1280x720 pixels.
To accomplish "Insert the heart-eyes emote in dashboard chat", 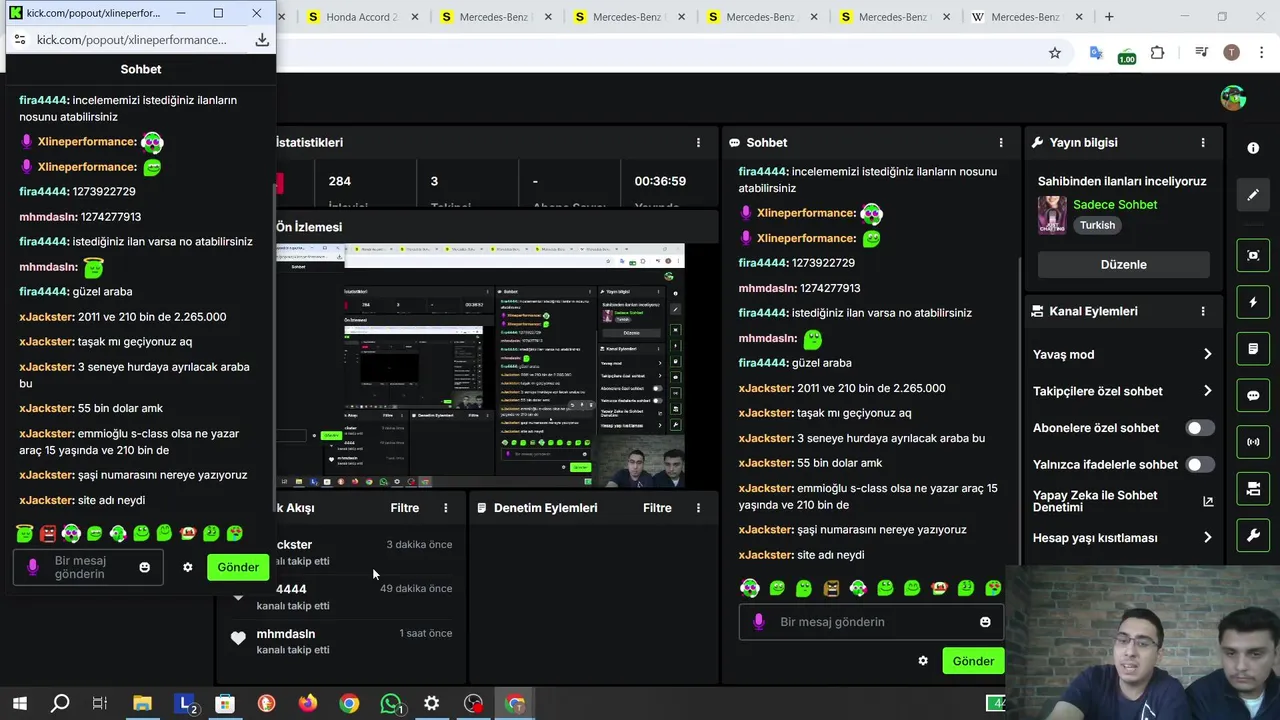I will coord(993,588).
